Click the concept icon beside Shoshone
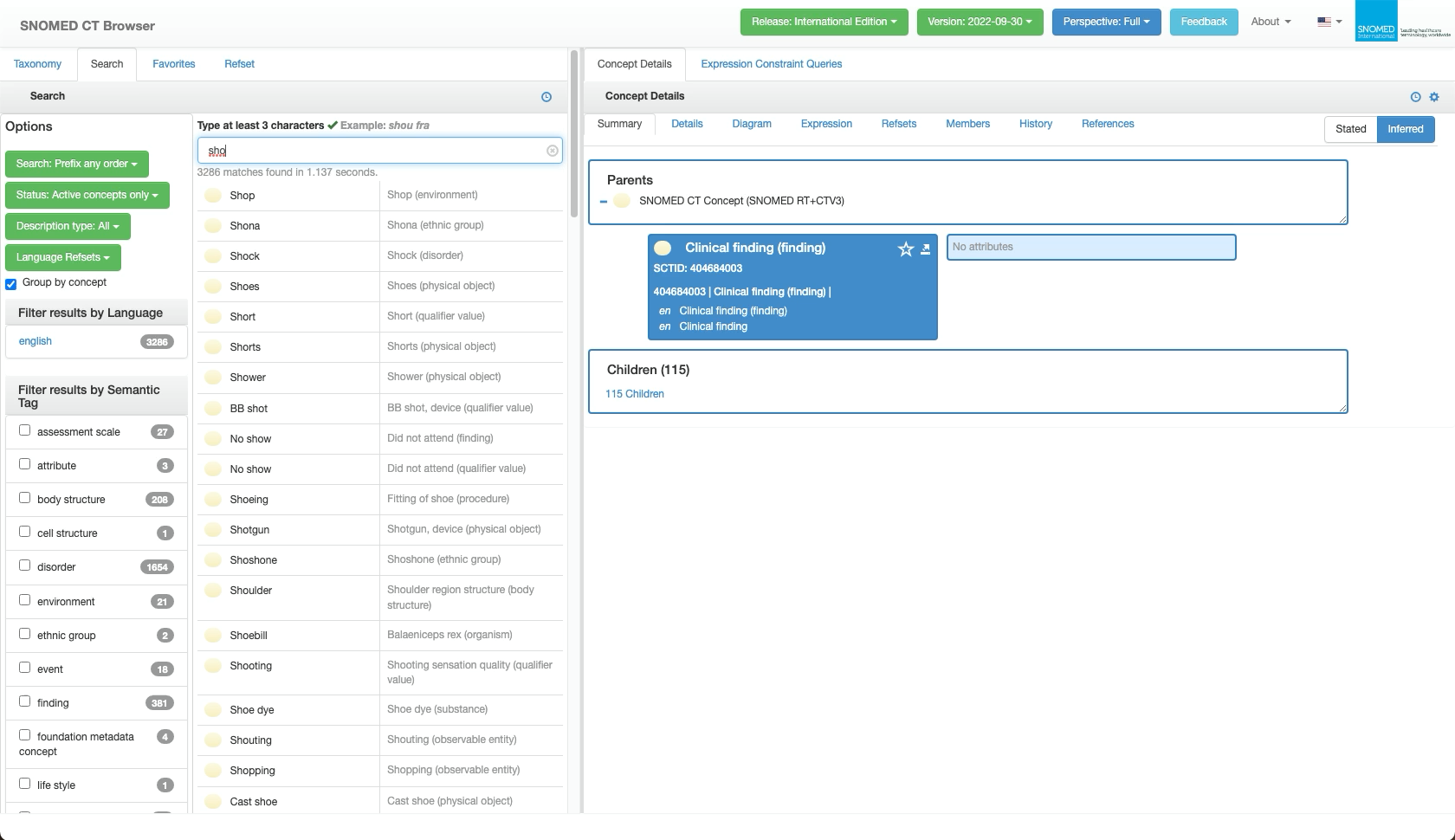Screen dimensions: 1455x840 tap(212, 560)
